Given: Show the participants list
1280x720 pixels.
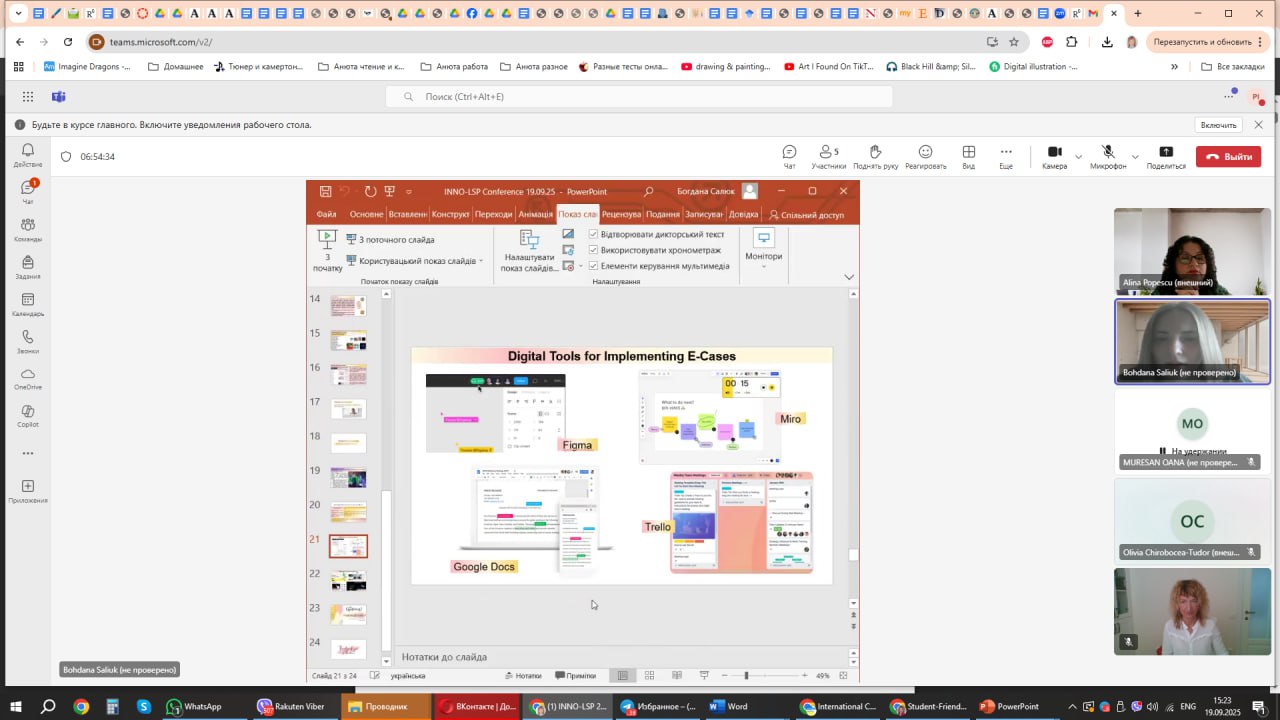Looking at the screenshot, I should point(828,156).
